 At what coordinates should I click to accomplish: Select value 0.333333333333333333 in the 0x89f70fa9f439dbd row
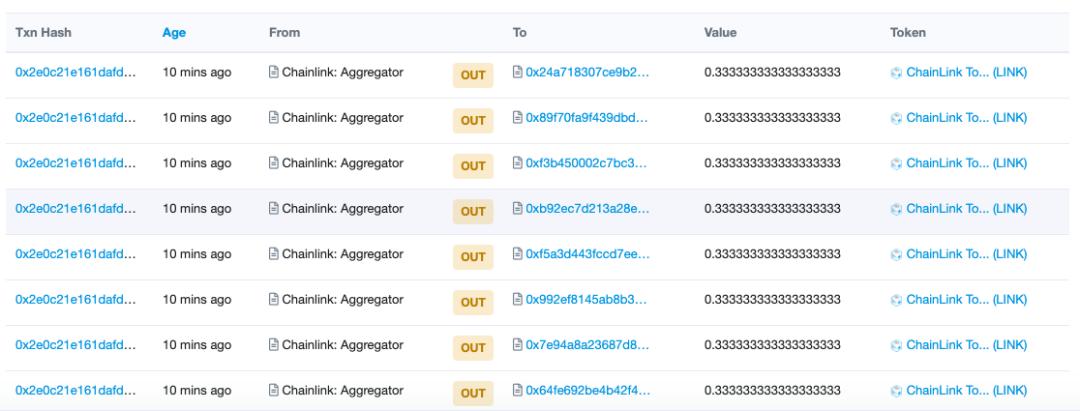tap(772, 117)
